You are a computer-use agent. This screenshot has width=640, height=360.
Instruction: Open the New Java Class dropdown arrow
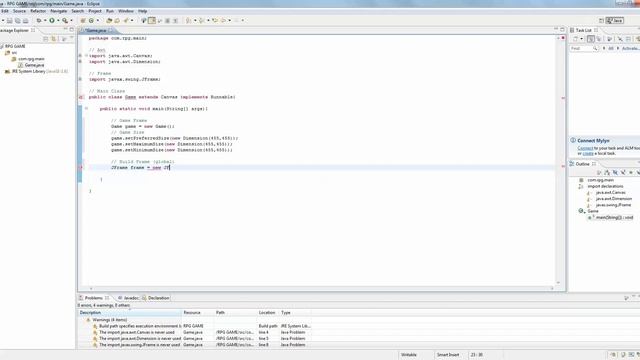click(98, 20)
